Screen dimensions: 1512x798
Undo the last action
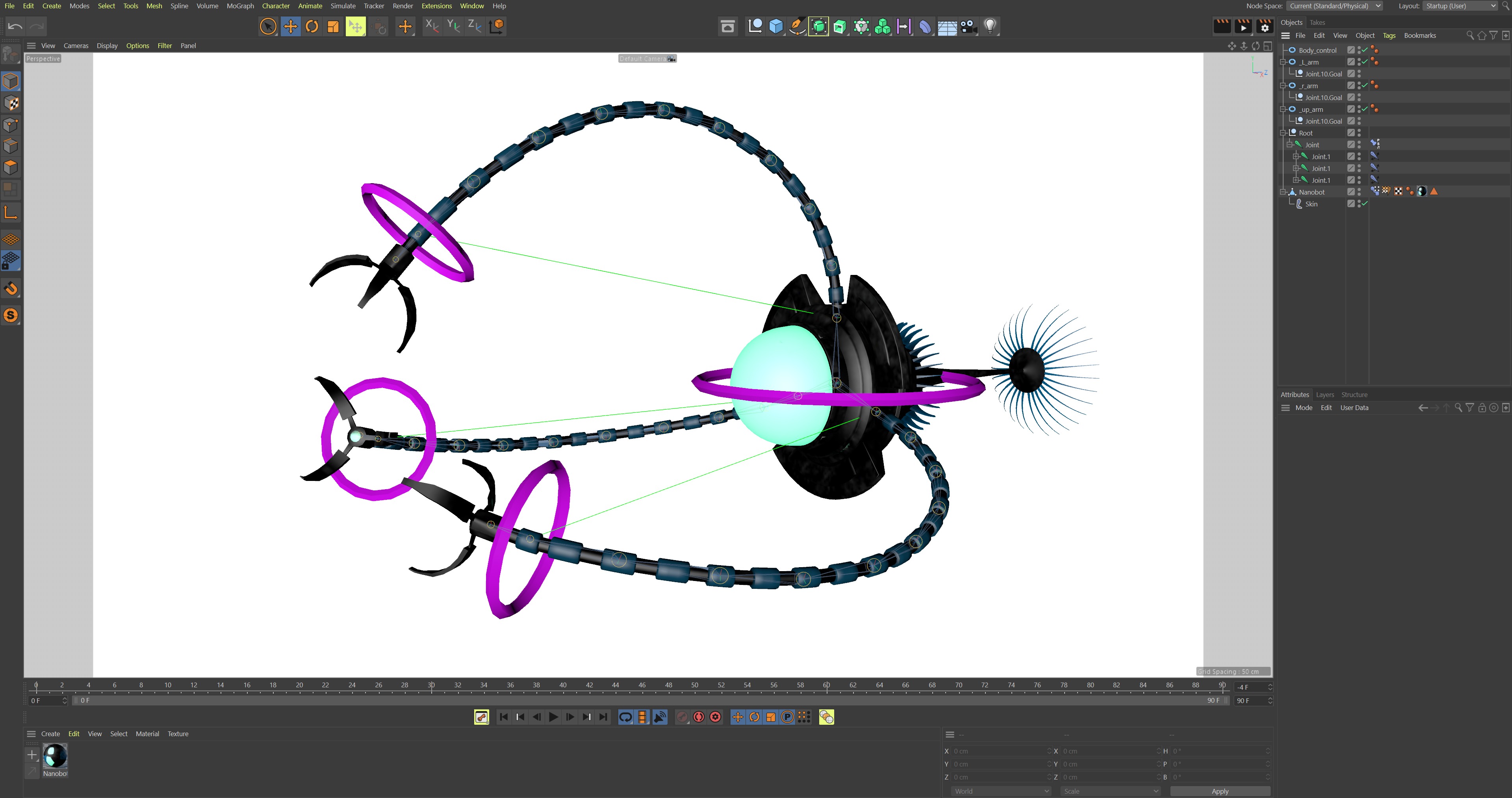15,26
